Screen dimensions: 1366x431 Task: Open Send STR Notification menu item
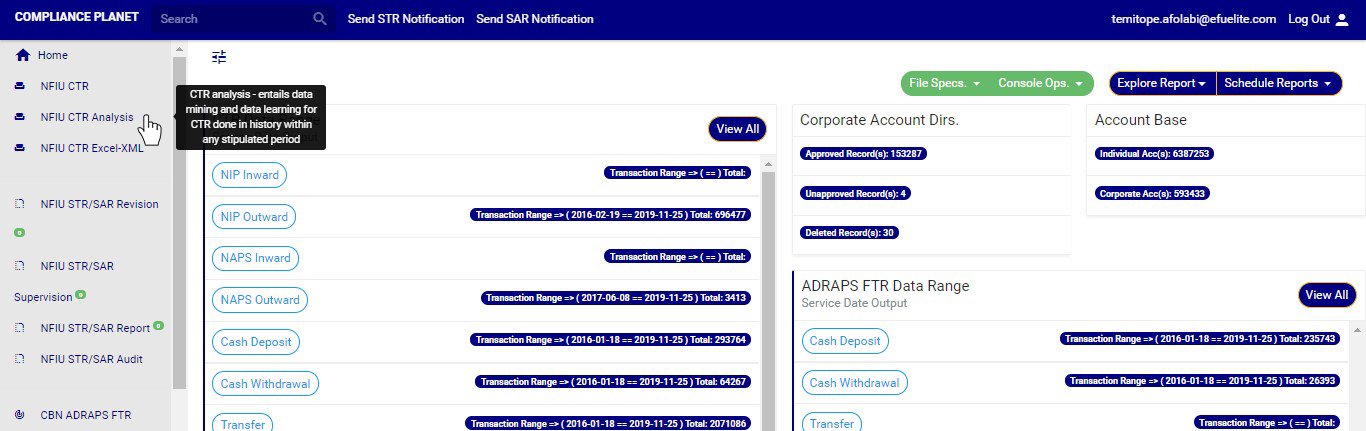coord(405,19)
